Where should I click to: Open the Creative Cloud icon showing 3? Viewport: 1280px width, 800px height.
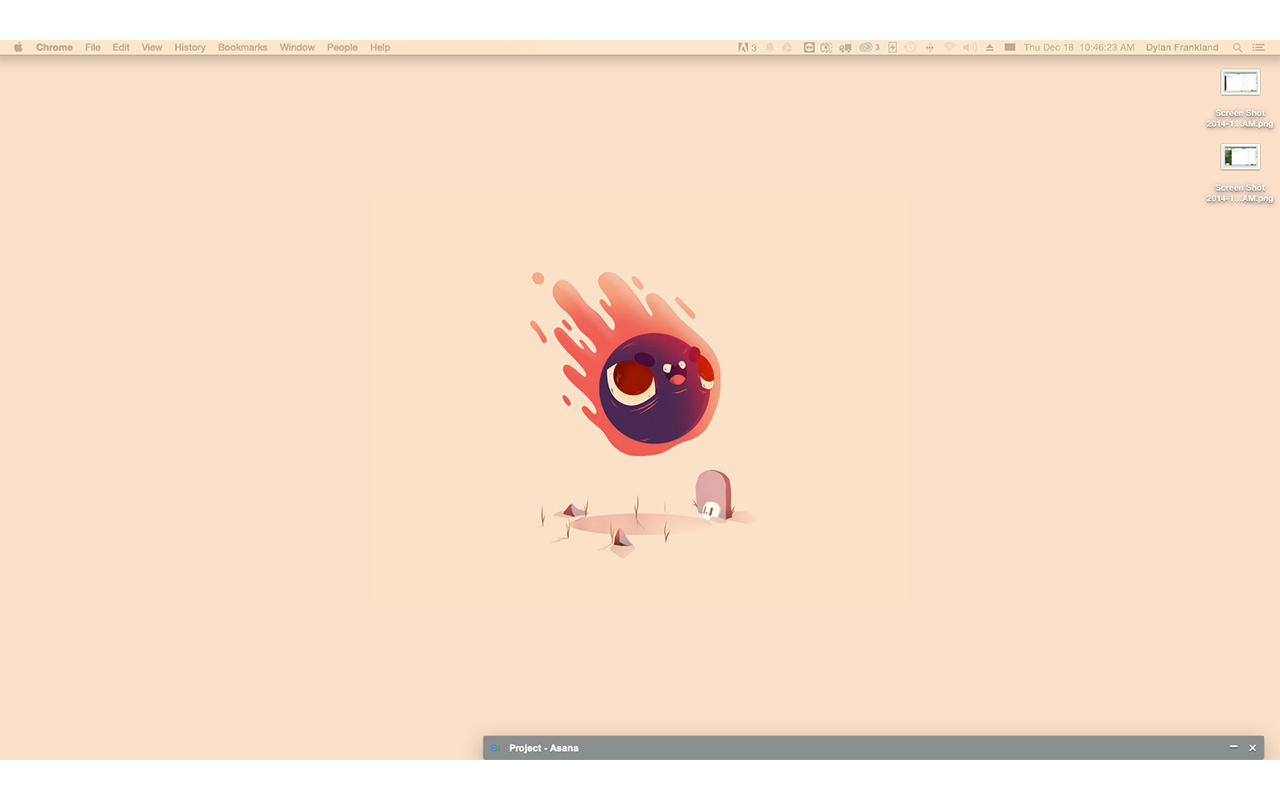869,47
